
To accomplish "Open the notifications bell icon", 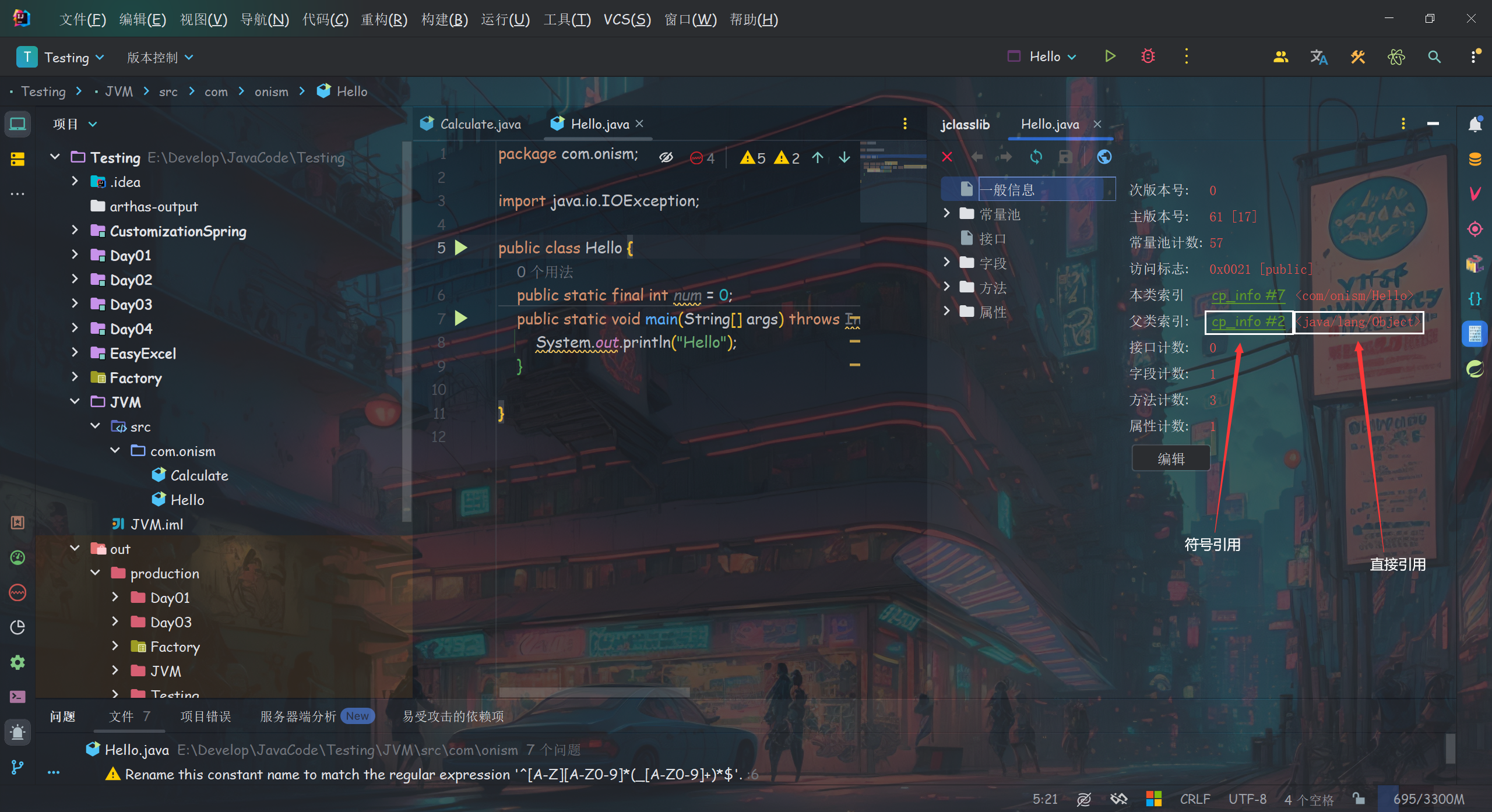I will click(1475, 124).
